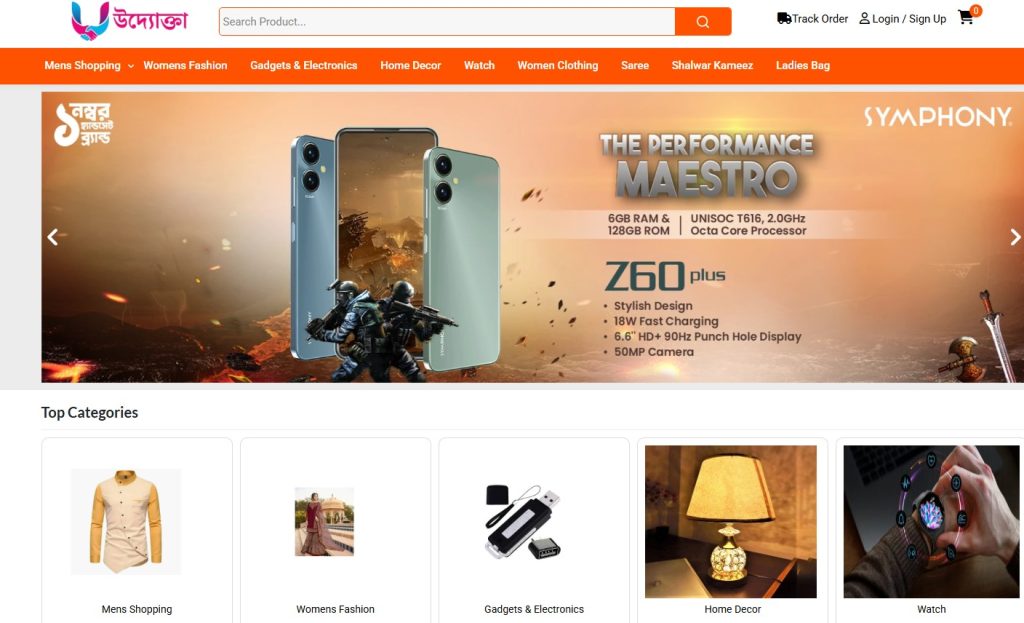
Task: Show previous banner with left arrow
Action: click(x=53, y=237)
